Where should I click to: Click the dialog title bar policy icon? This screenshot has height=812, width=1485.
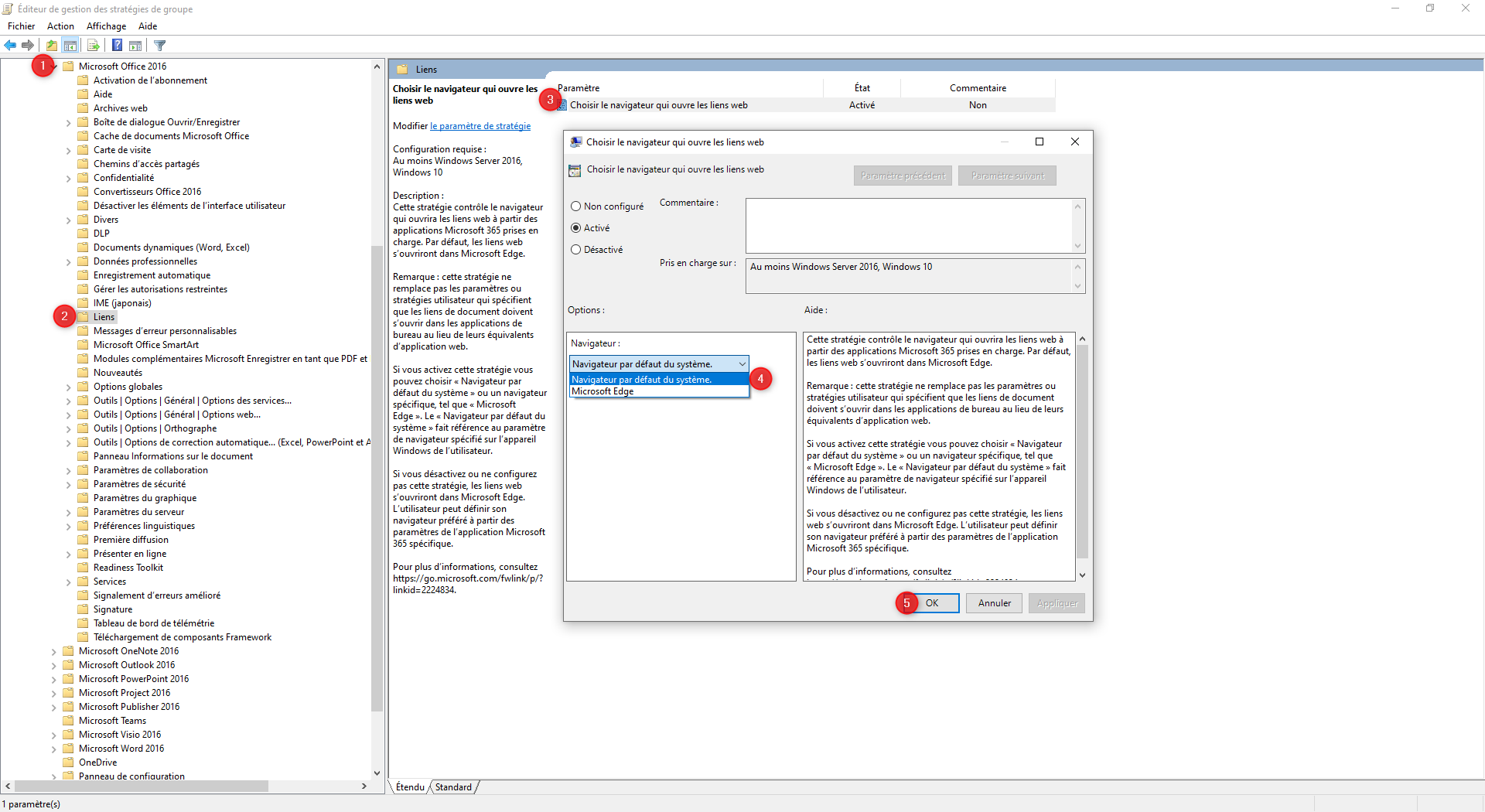pos(575,142)
